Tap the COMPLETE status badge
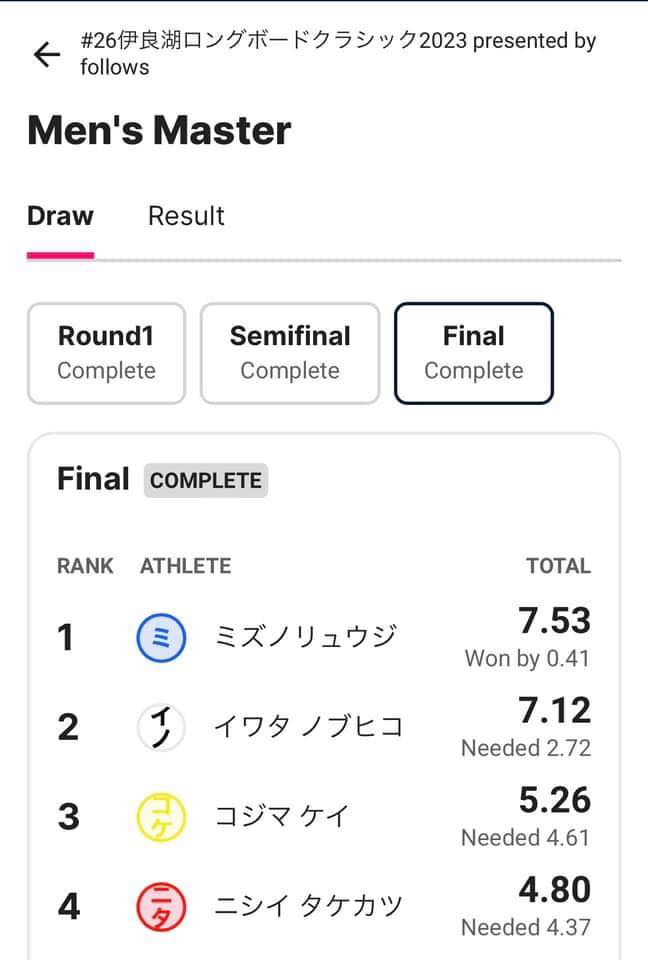Viewport: 648px width, 960px height. pyautogui.click(x=206, y=480)
